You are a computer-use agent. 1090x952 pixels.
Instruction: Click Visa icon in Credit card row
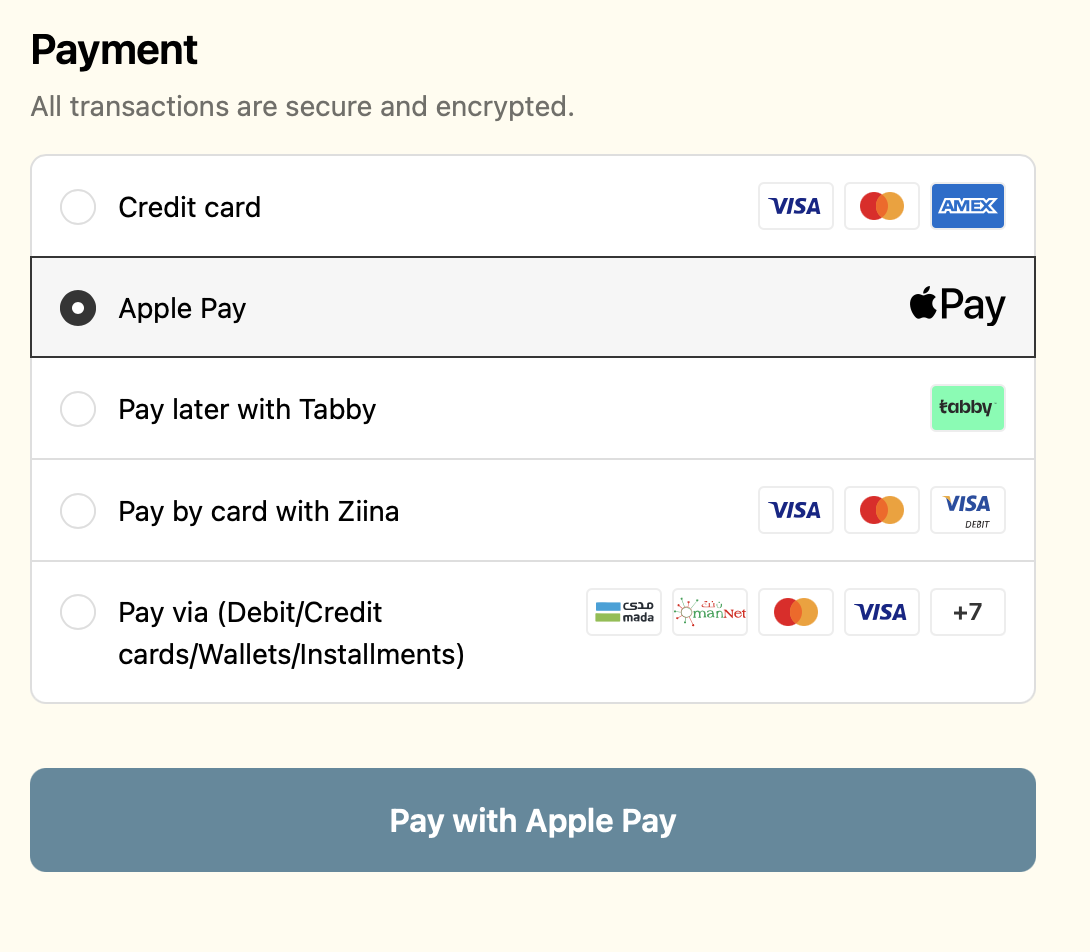point(795,207)
